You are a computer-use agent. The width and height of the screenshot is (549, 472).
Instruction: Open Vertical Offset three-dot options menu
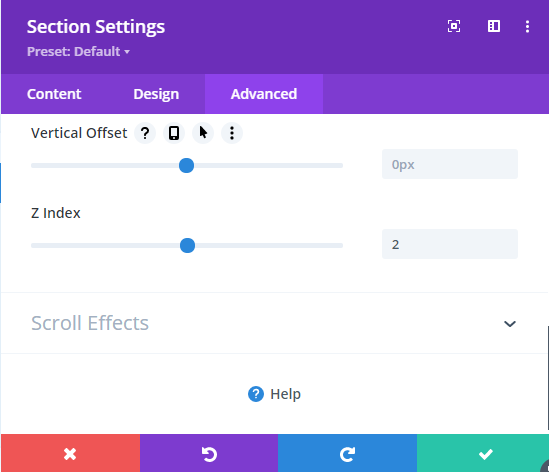pyautogui.click(x=232, y=133)
